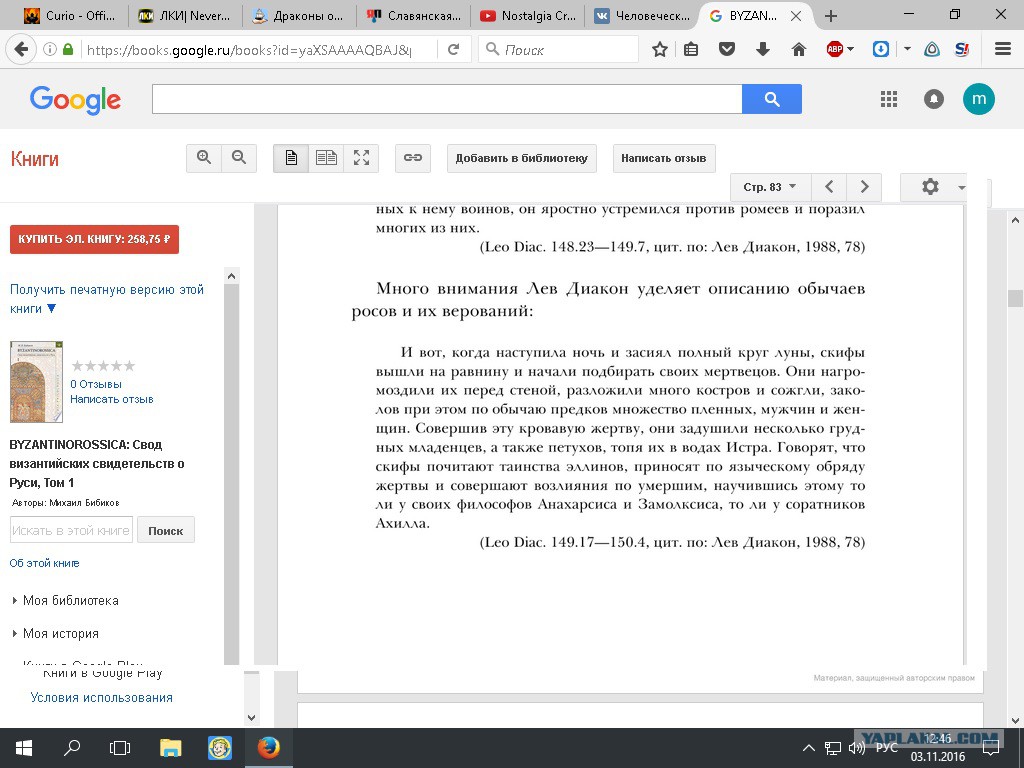Switch to the Nostalgia Cr... YouTube tab

527,16
